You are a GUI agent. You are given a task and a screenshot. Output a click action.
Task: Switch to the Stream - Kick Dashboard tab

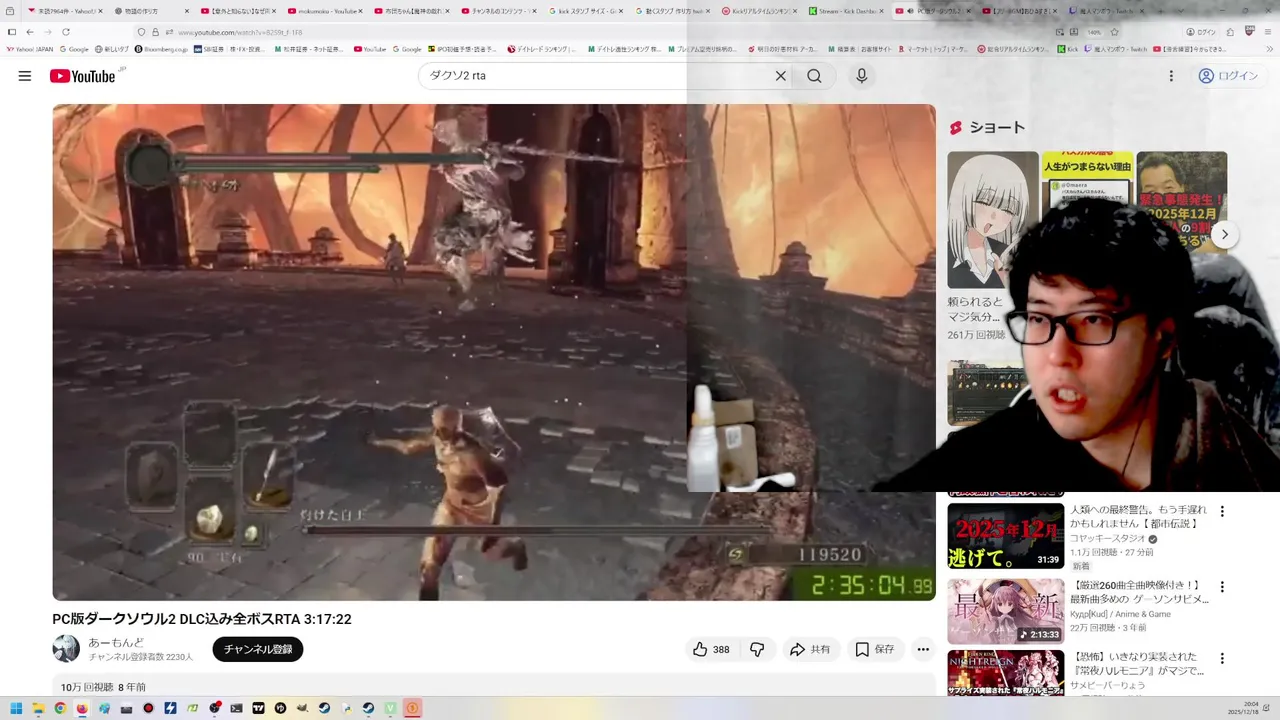(848, 11)
